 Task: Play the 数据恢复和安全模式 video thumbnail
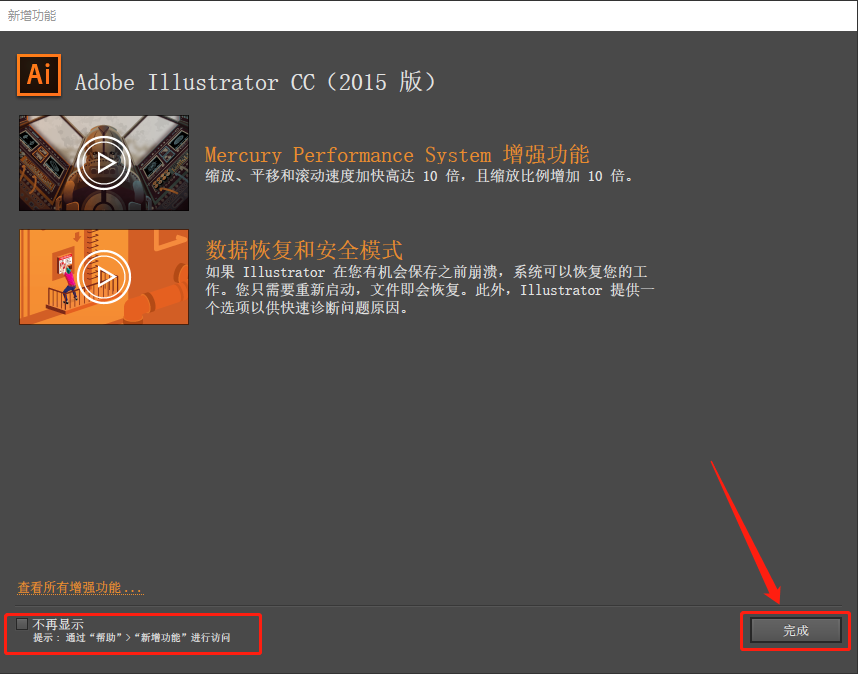[104, 277]
